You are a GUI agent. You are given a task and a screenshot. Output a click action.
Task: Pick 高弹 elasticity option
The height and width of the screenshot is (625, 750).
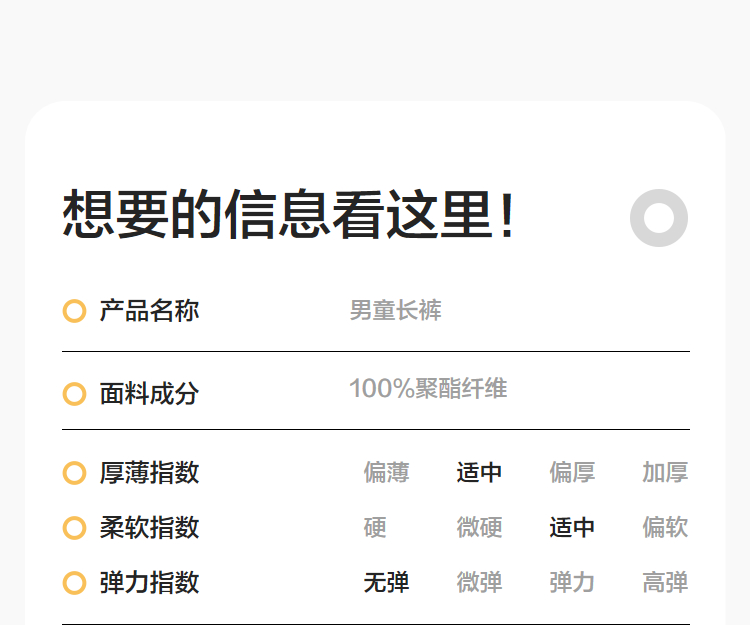(665, 582)
